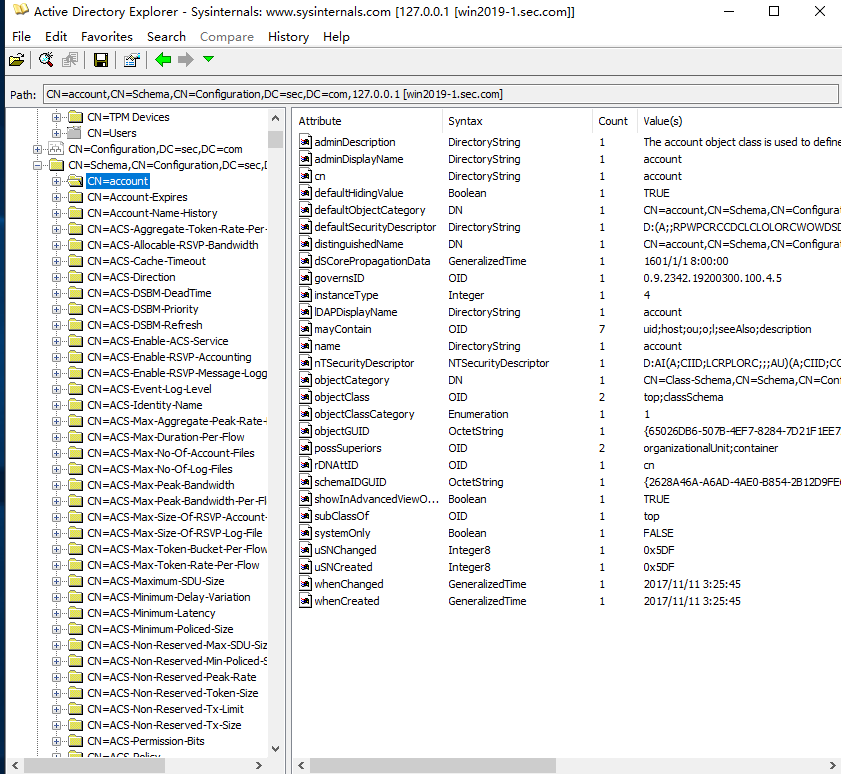Collapse the CN=Schema tree node
Viewport: 842px width, 774px height.
pyautogui.click(x=38, y=165)
